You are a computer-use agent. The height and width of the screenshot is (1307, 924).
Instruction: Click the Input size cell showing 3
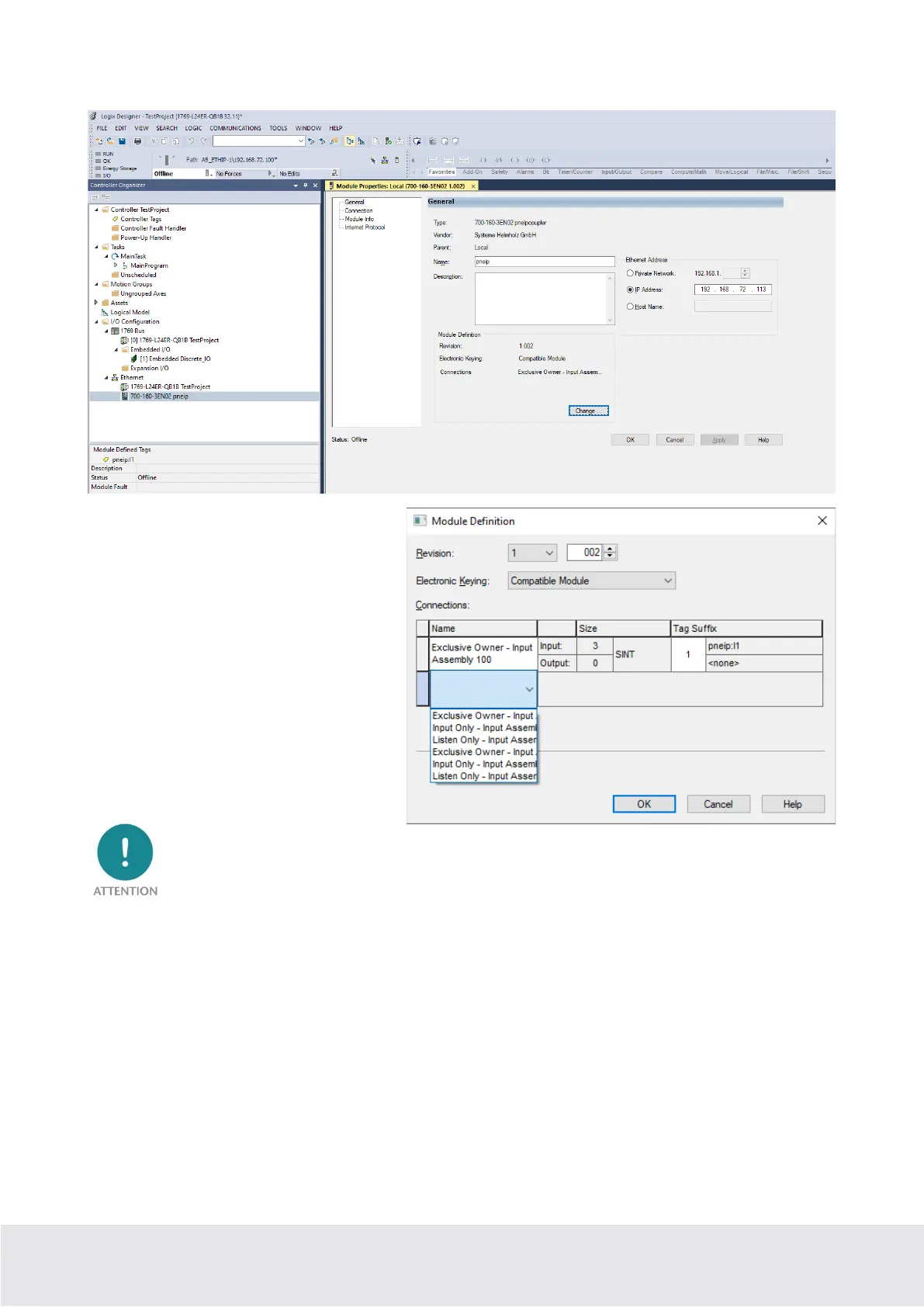pyautogui.click(x=595, y=646)
